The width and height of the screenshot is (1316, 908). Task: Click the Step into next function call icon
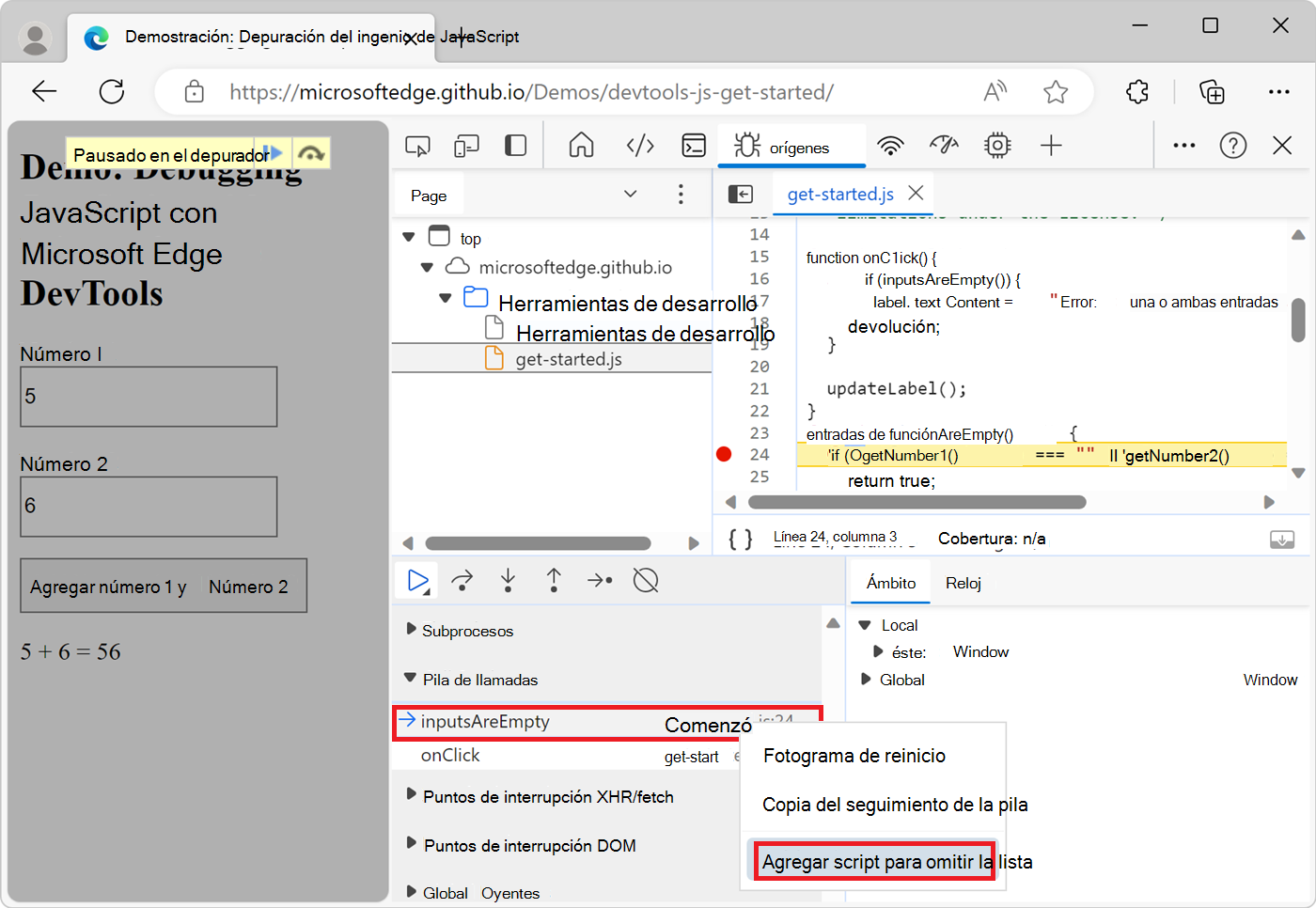click(x=508, y=580)
